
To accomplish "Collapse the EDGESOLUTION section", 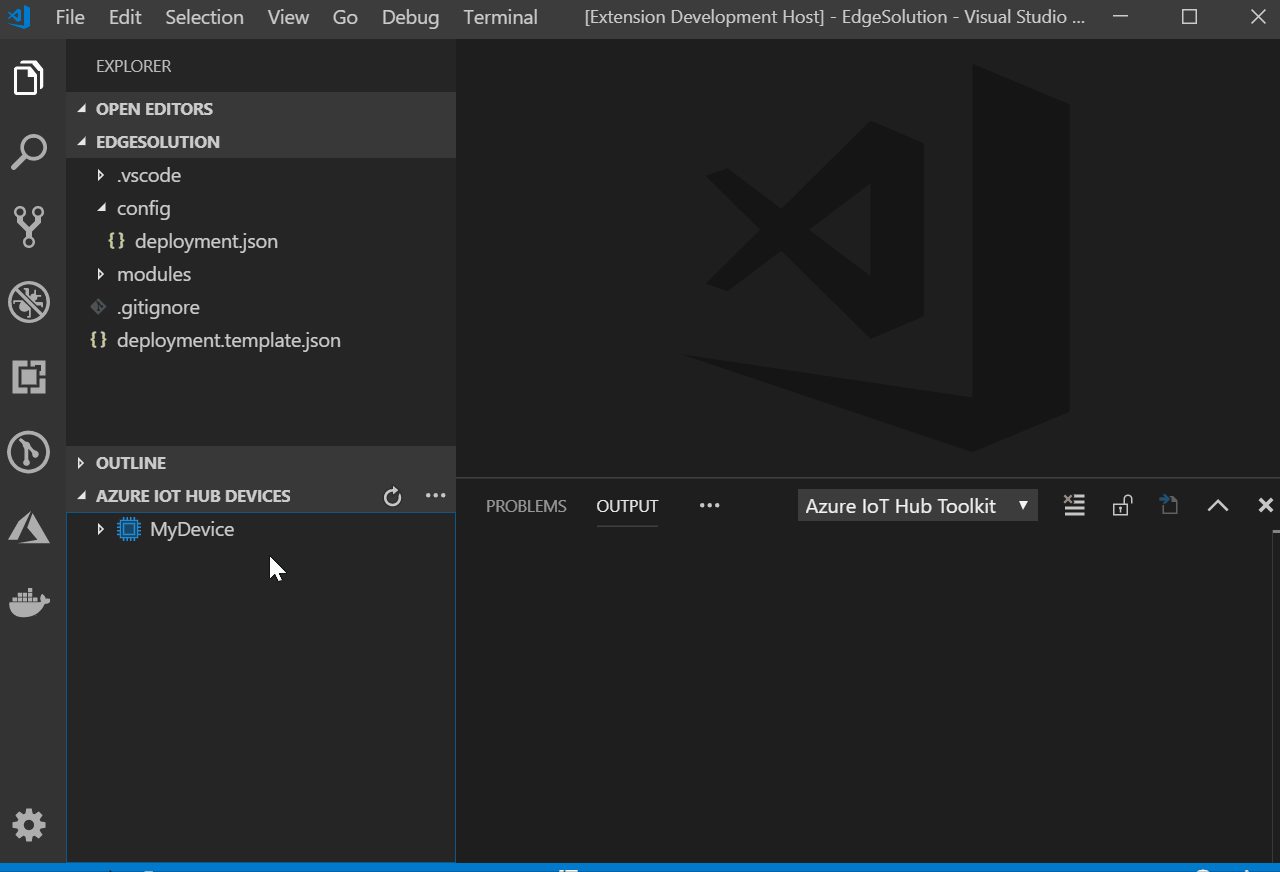I will [x=81, y=142].
